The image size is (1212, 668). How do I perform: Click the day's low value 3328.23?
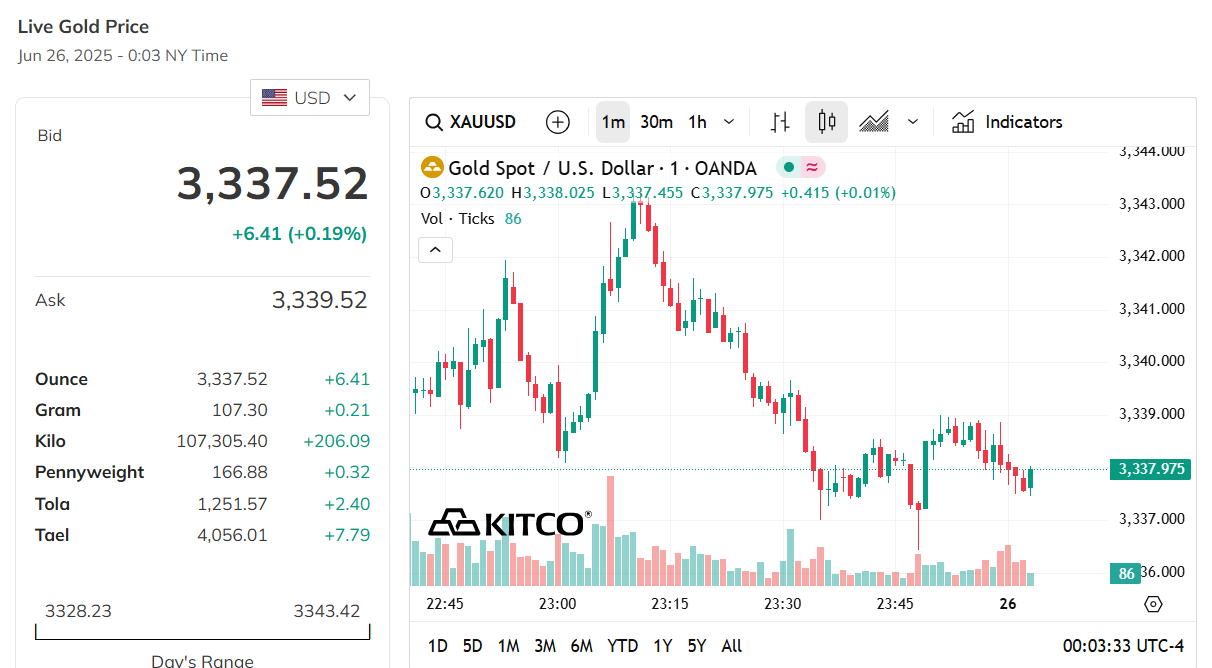78,611
